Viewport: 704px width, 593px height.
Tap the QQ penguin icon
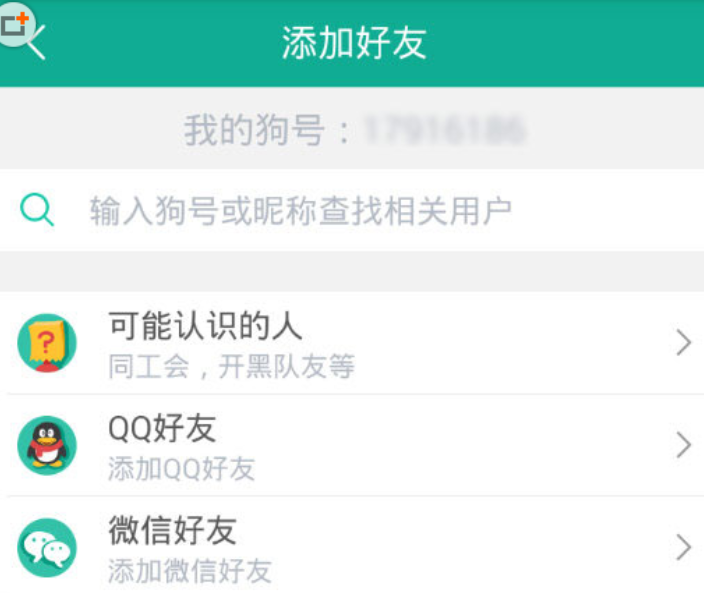tap(47, 445)
